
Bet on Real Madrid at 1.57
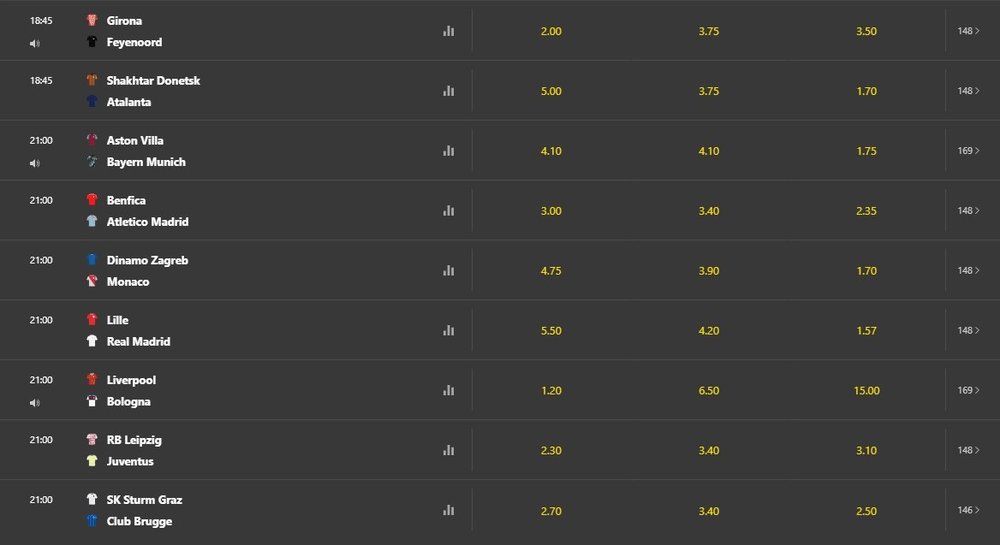click(x=867, y=330)
